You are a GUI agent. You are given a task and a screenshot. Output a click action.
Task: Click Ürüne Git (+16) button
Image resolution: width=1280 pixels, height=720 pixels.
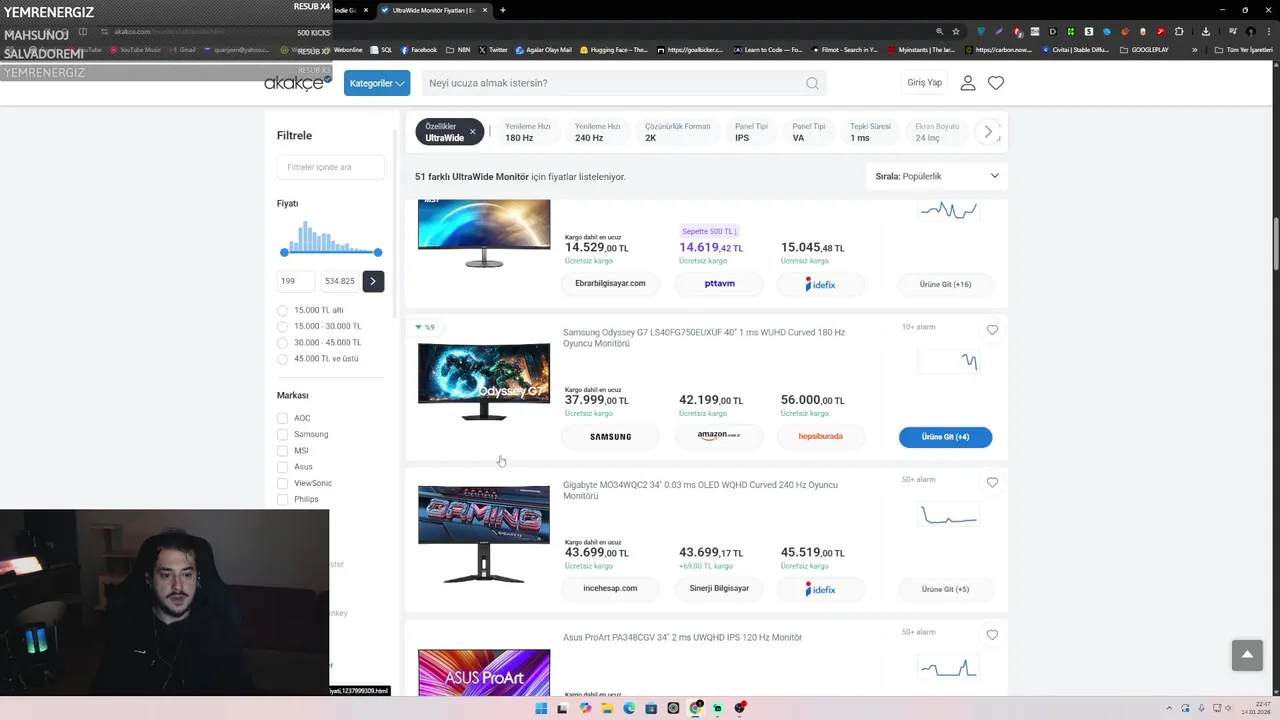945,284
